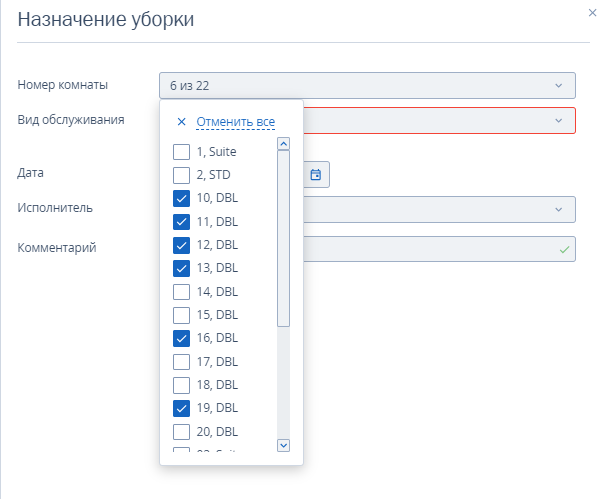Click the Комментарий field label
The width and height of the screenshot is (605, 499).
(57, 248)
